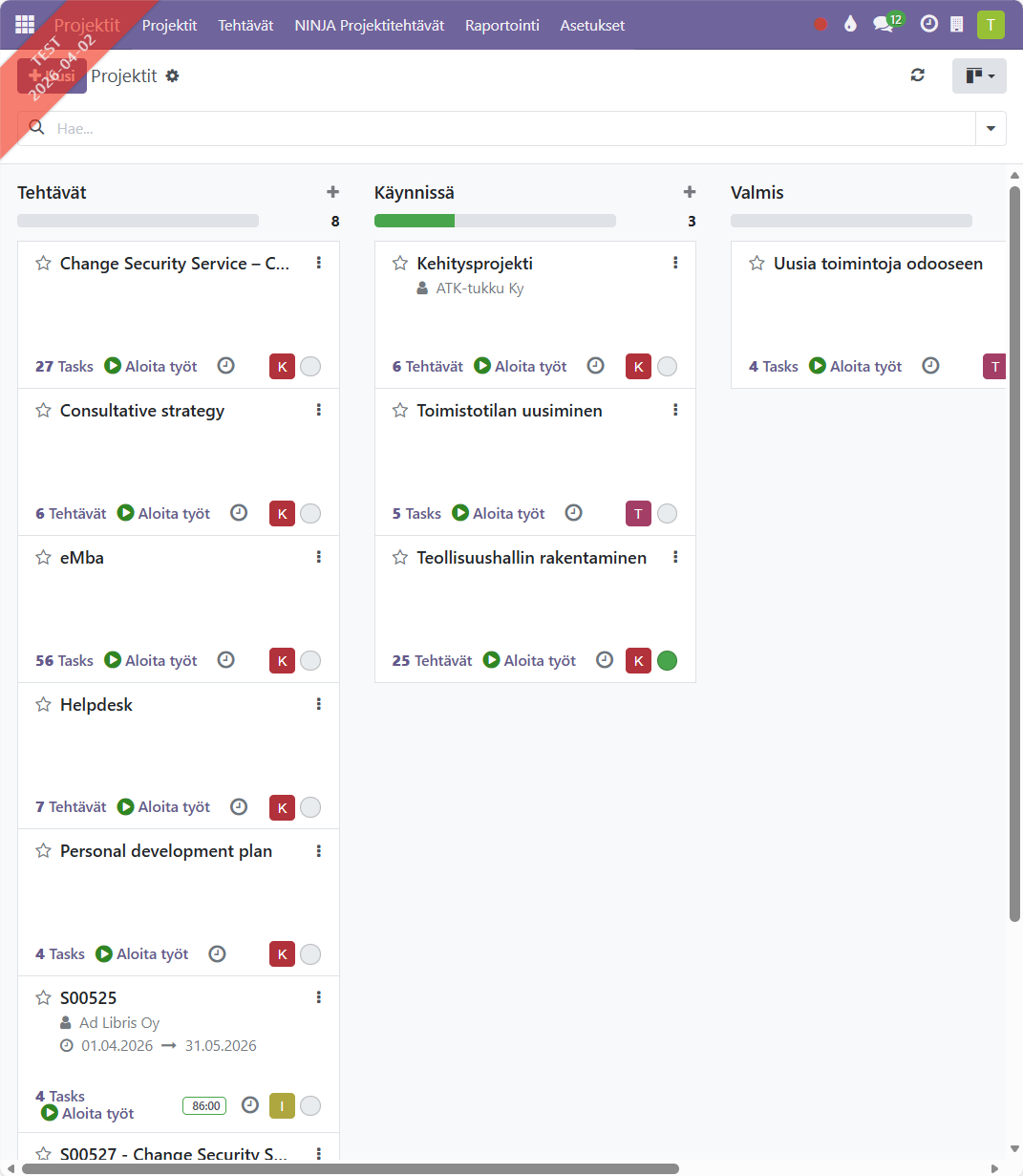Click the gear icon beside Projektit heading
This screenshot has width=1023, height=1176.
(173, 76)
